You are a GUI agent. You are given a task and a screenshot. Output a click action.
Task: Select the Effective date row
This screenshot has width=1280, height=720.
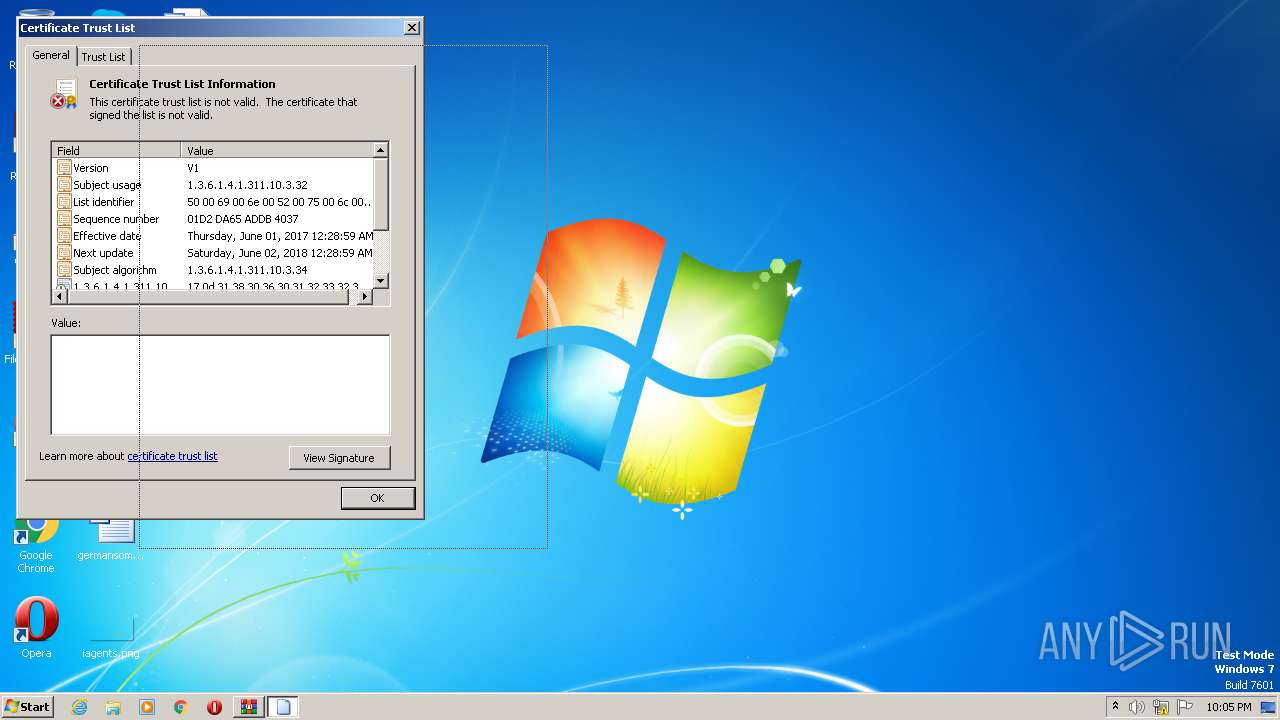pyautogui.click(x=213, y=236)
